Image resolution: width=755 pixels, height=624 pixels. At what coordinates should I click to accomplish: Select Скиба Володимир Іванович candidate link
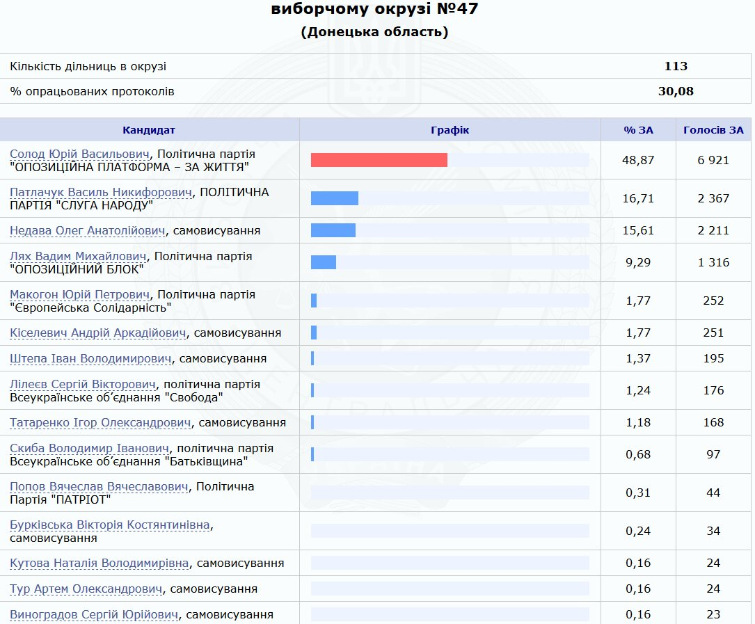[89, 448]
